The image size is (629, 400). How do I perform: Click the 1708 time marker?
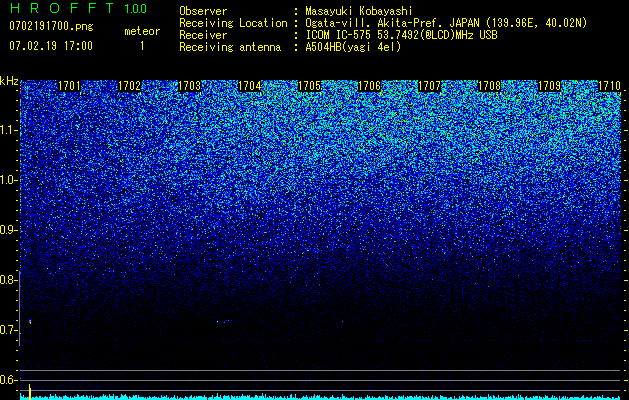pos(489,86)
